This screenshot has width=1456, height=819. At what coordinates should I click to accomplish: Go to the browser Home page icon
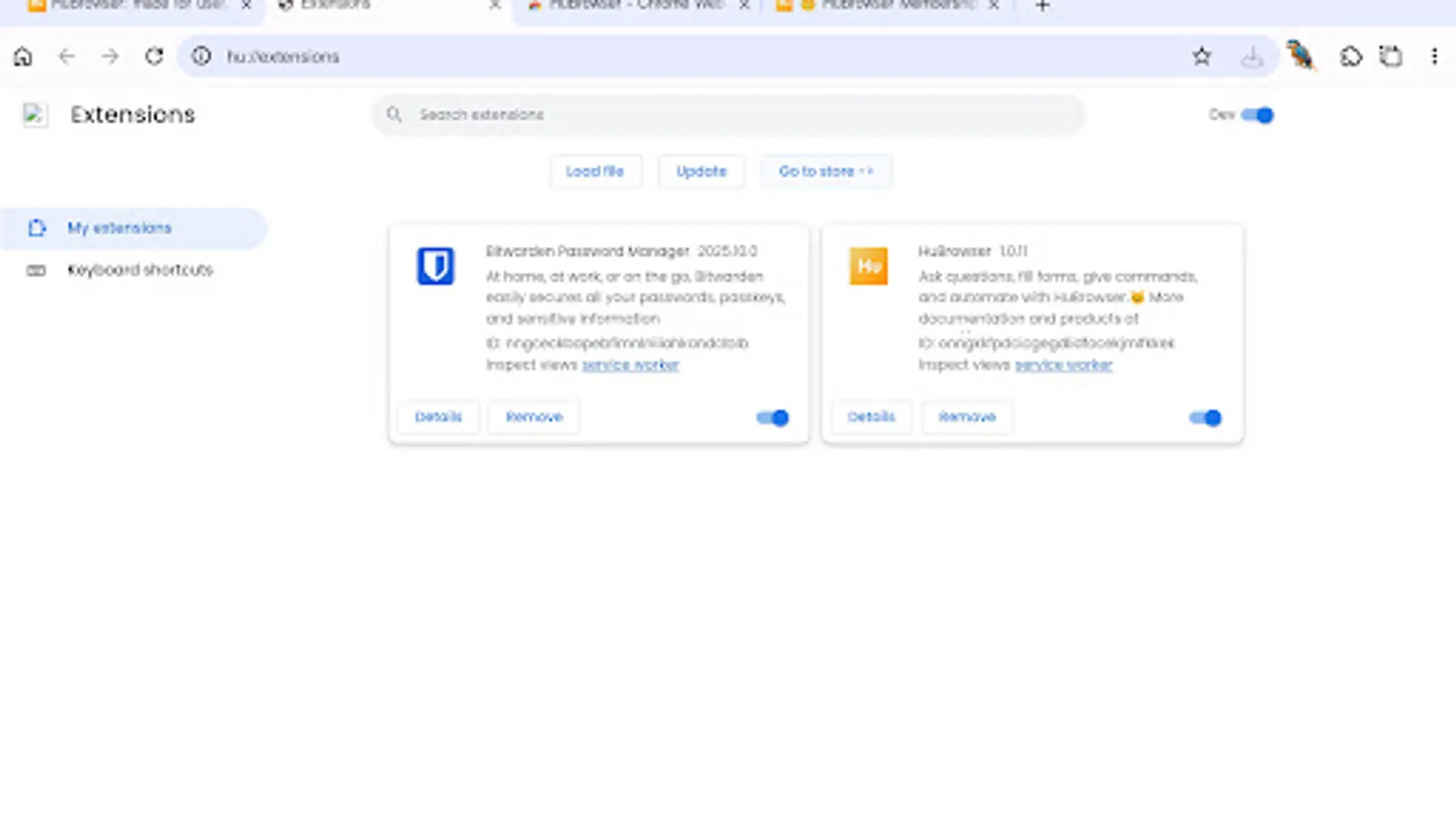tap(23, 56)
